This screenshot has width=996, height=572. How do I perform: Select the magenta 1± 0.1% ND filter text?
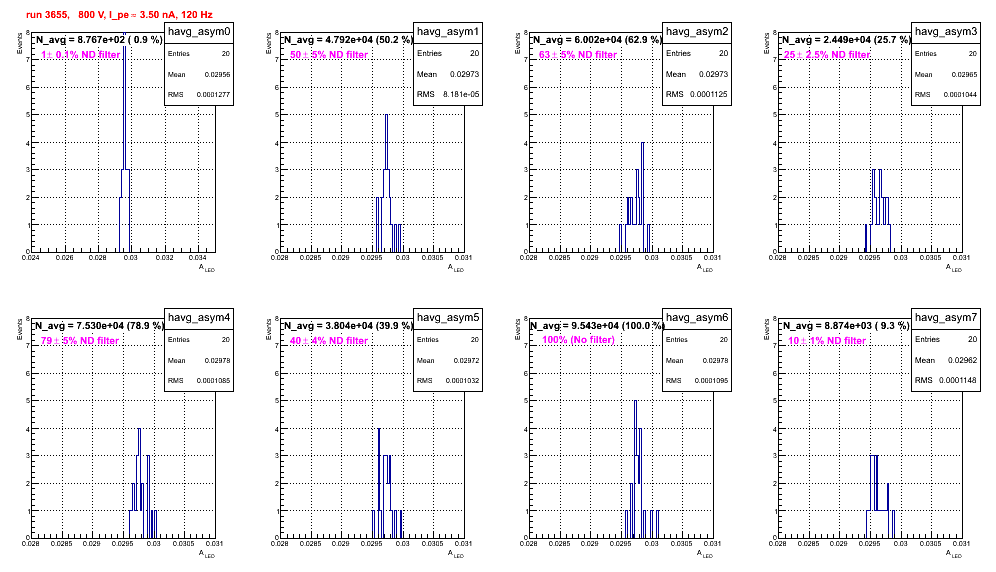point(81,55)
